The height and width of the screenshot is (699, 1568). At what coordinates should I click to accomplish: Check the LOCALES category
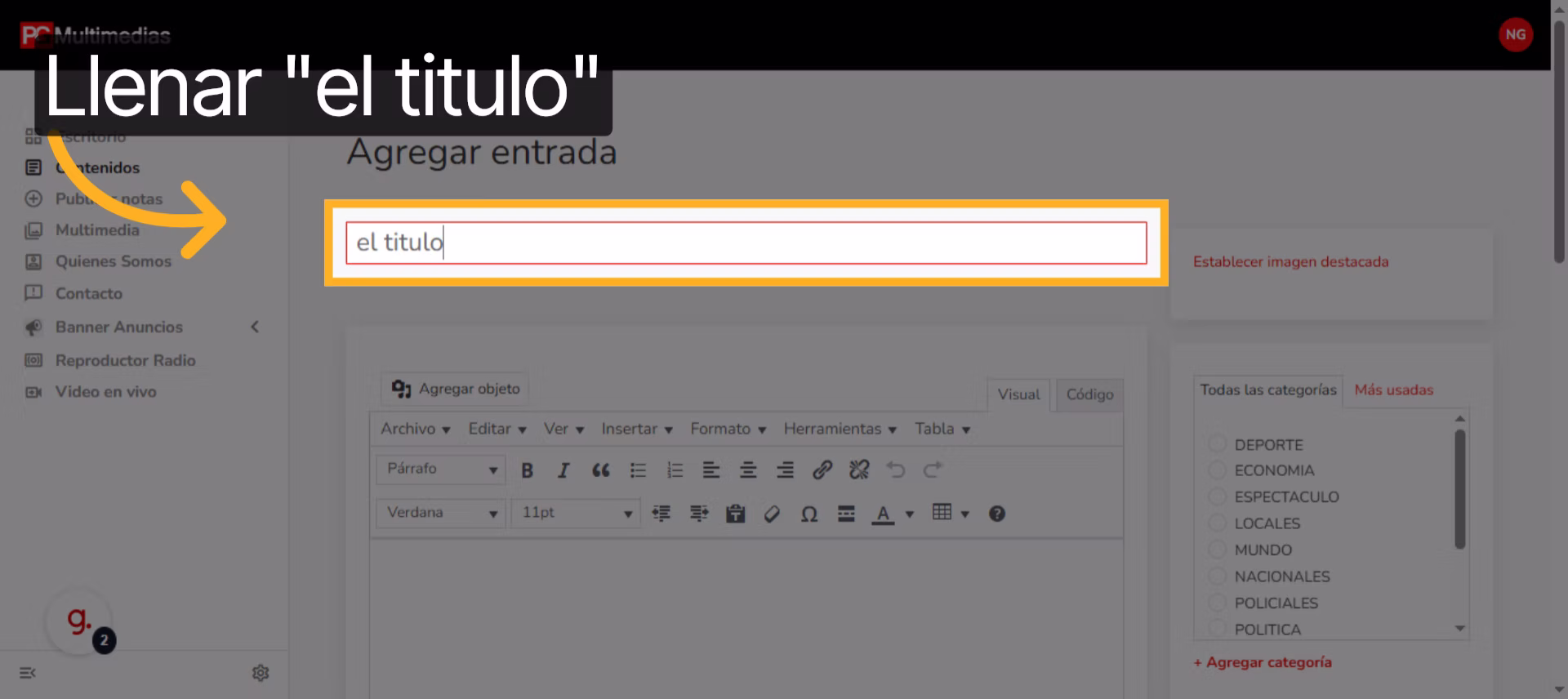[1217, 523]
